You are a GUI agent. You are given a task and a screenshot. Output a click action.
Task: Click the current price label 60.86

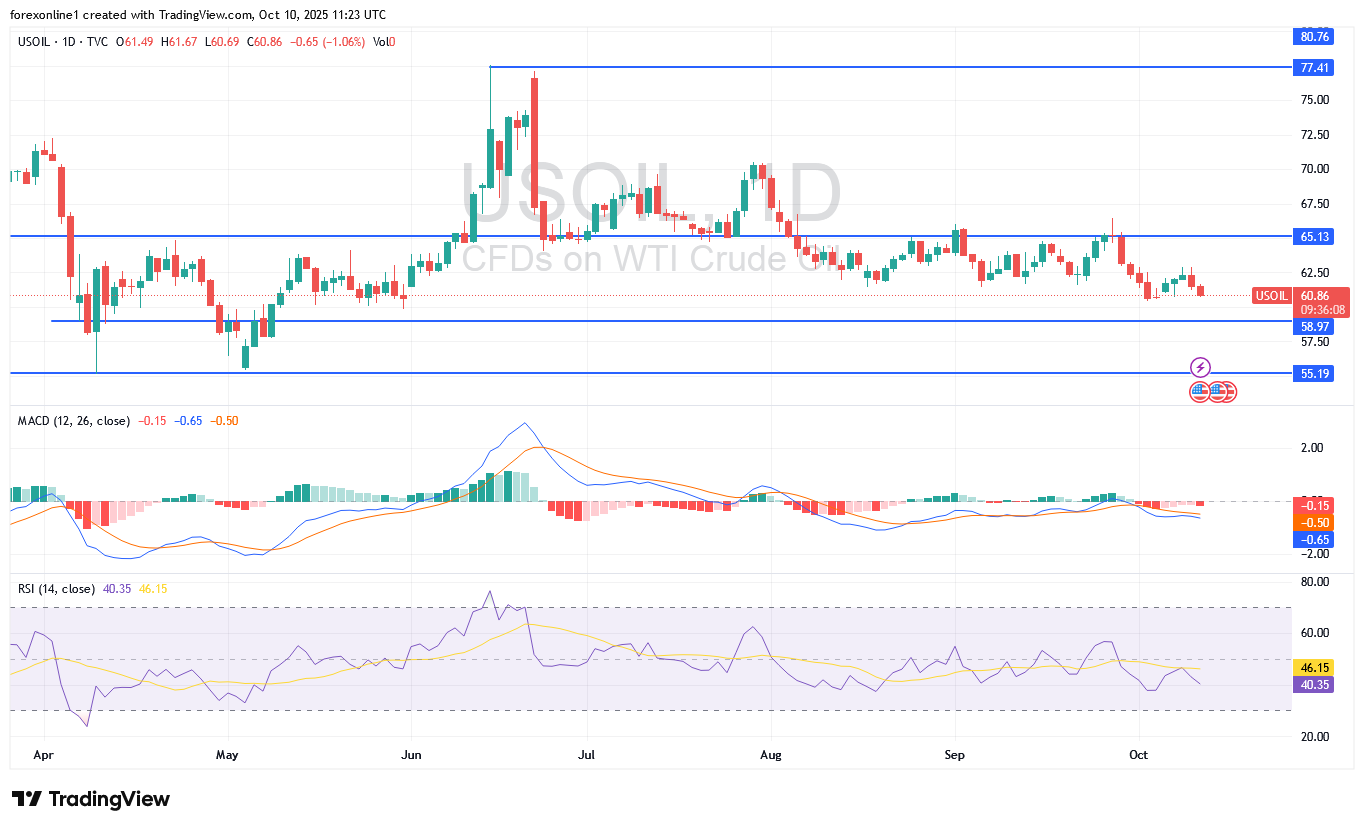1314,296
